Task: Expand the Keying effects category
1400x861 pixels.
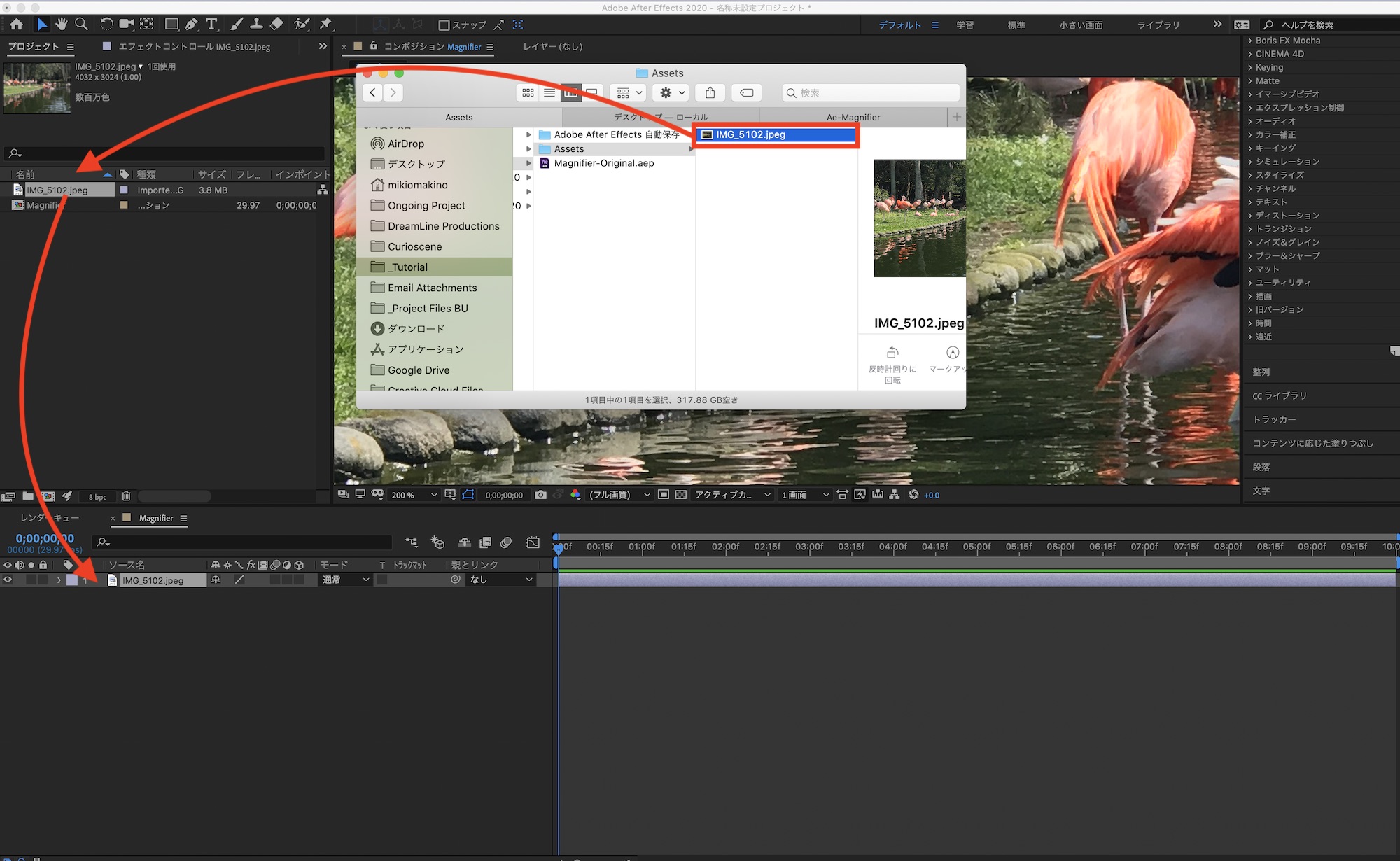Action: tap(1250, 67)
